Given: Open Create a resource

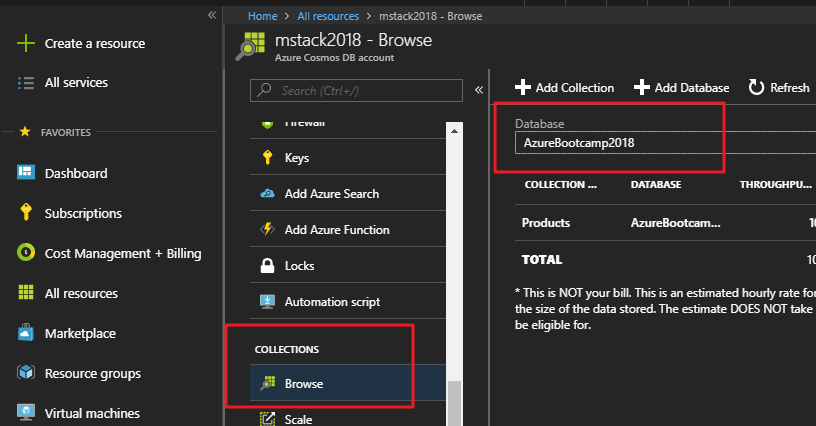Looking at the screenshot, I should click(95, 43).
